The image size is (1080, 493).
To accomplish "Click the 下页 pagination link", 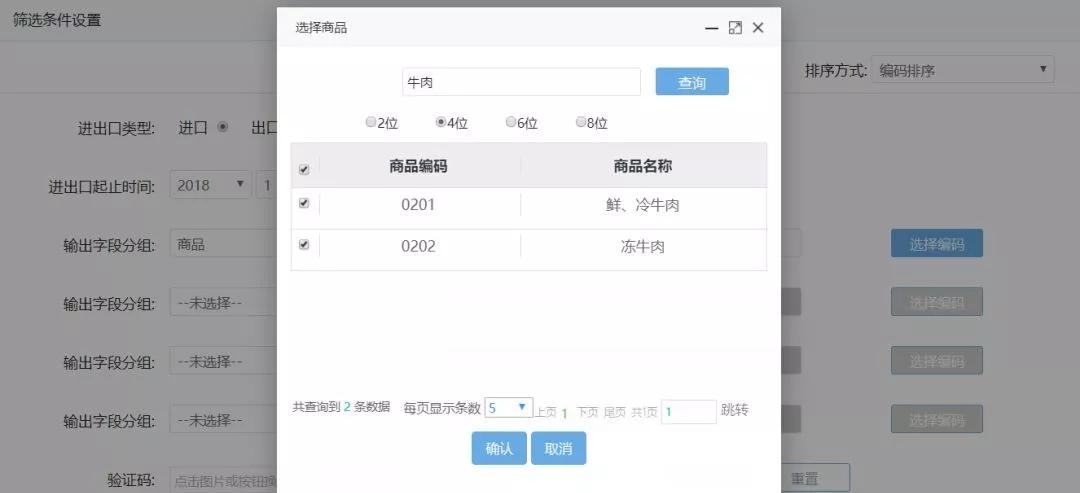I will point(587,412).
